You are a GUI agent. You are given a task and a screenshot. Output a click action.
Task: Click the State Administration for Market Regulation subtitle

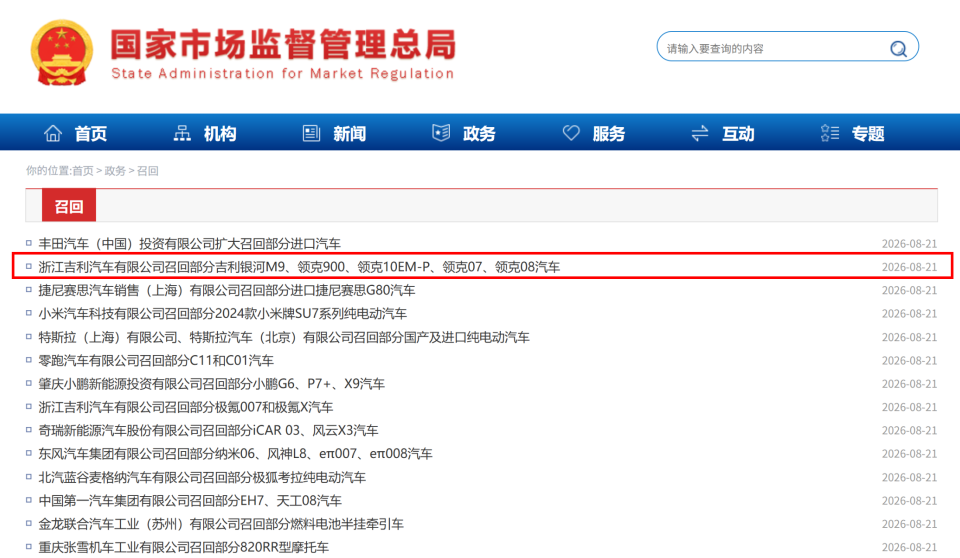click(283, 74)
